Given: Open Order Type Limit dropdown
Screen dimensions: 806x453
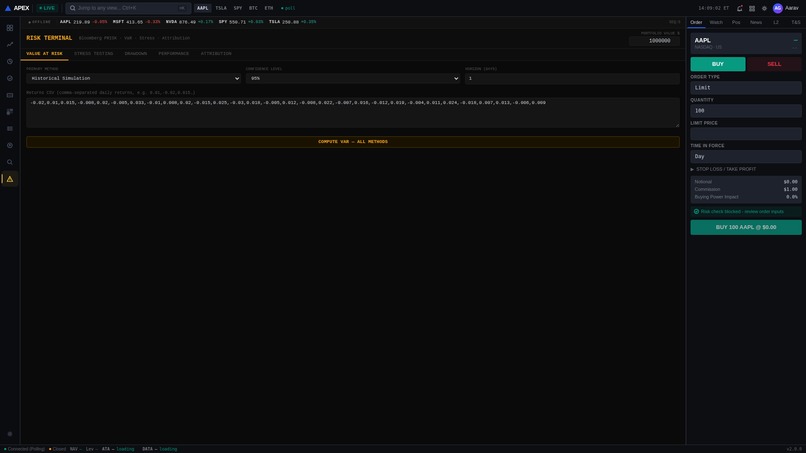Looking at the screenshot, I should tap(746, 87).
